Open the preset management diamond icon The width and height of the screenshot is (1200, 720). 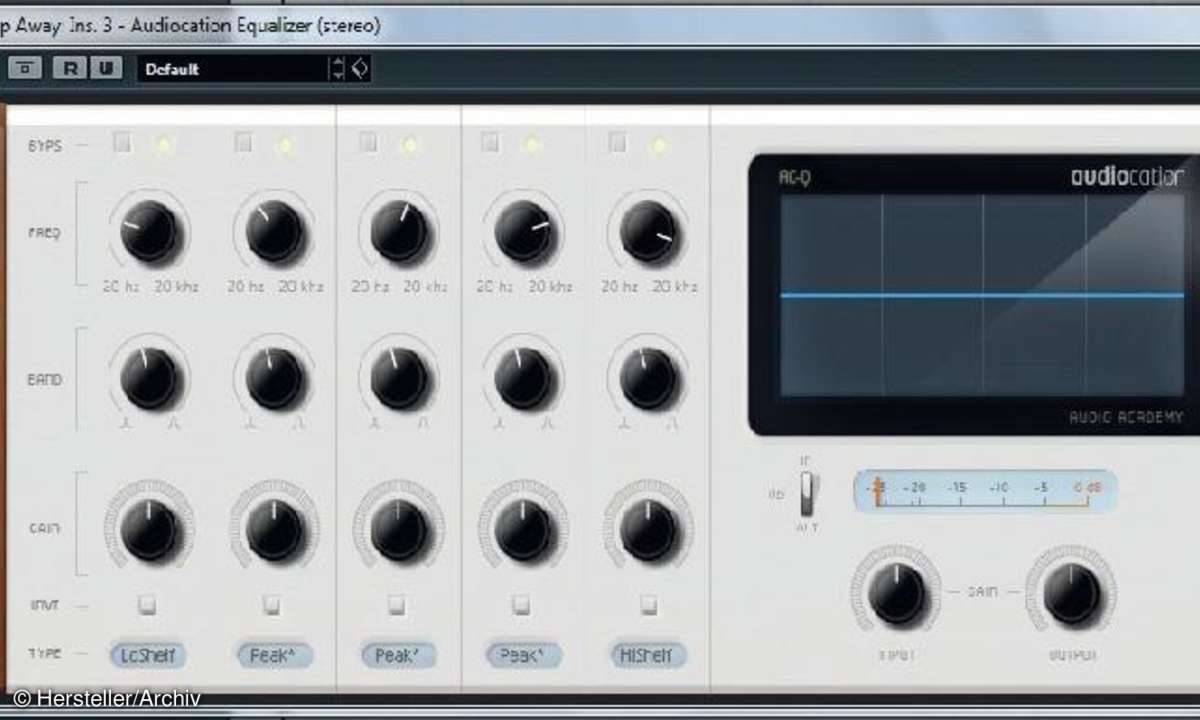pyautogui.click(x=360, y=69)
